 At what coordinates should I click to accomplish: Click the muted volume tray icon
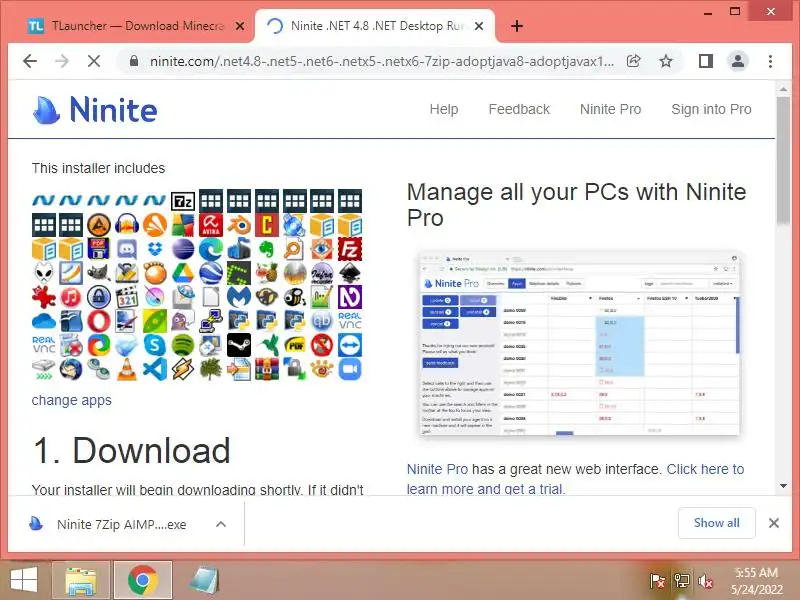tap(706, 581)
